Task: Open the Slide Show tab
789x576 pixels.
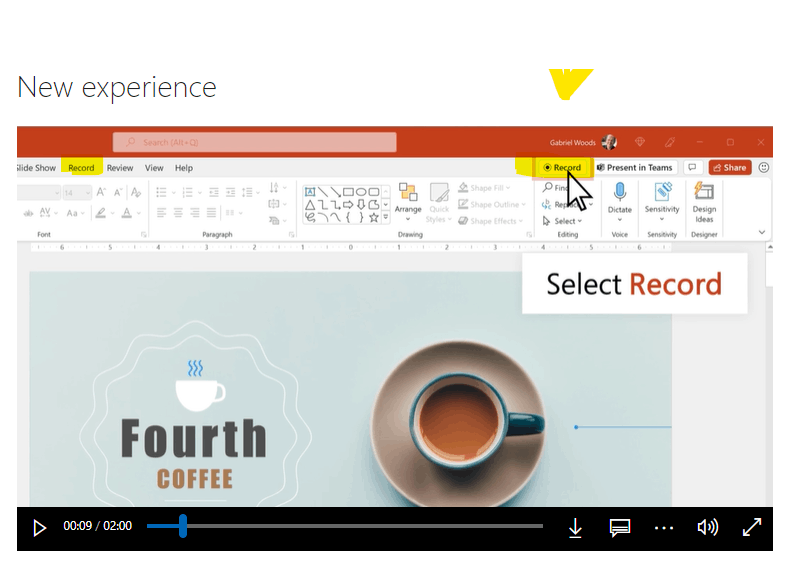Action: point(36,168)
